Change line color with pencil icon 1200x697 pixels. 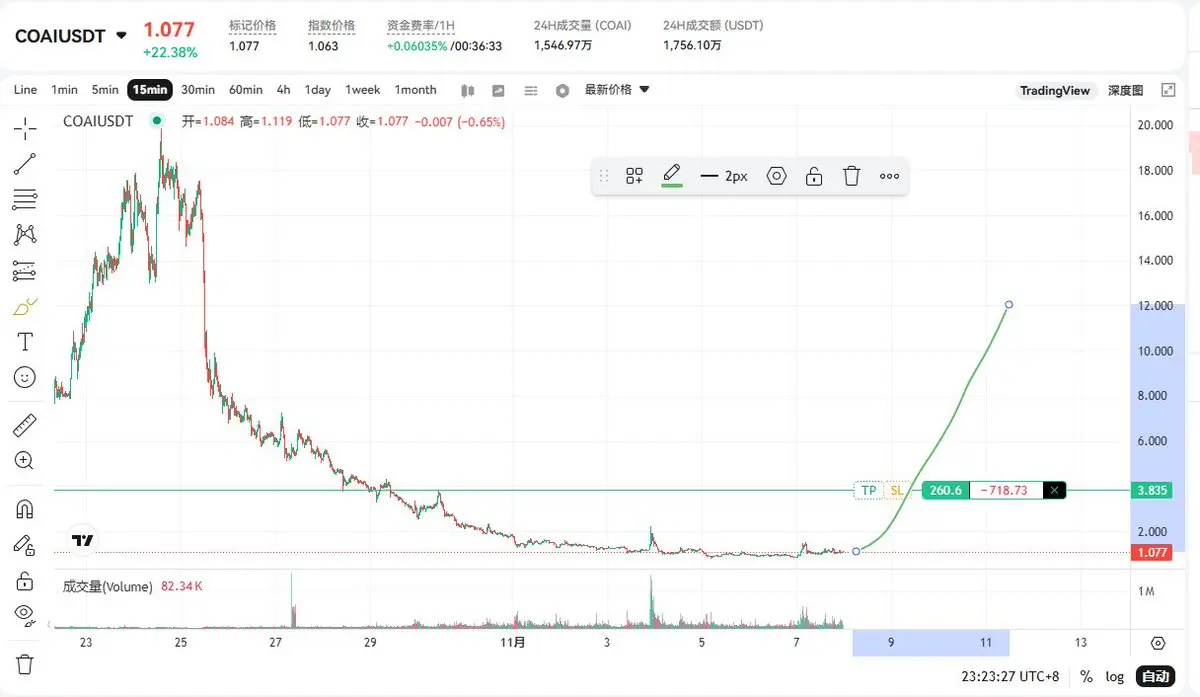pos(672,175)
